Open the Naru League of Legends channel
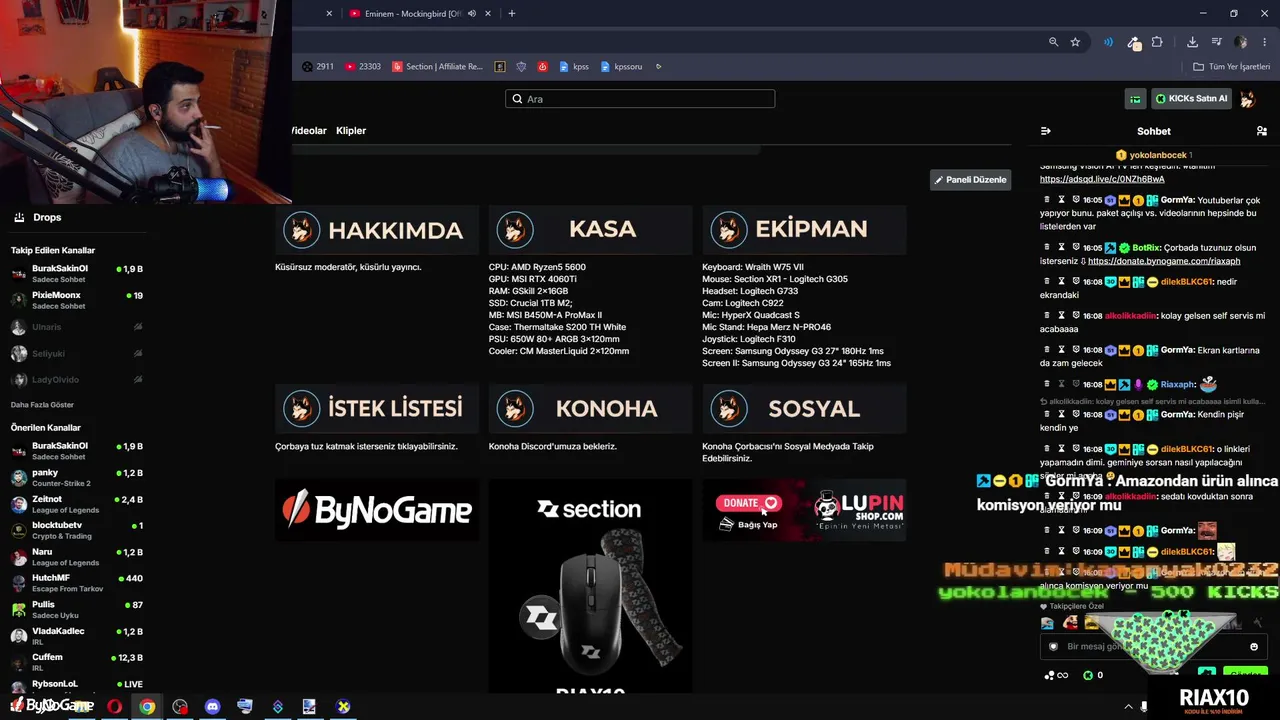 click(77, 557)
